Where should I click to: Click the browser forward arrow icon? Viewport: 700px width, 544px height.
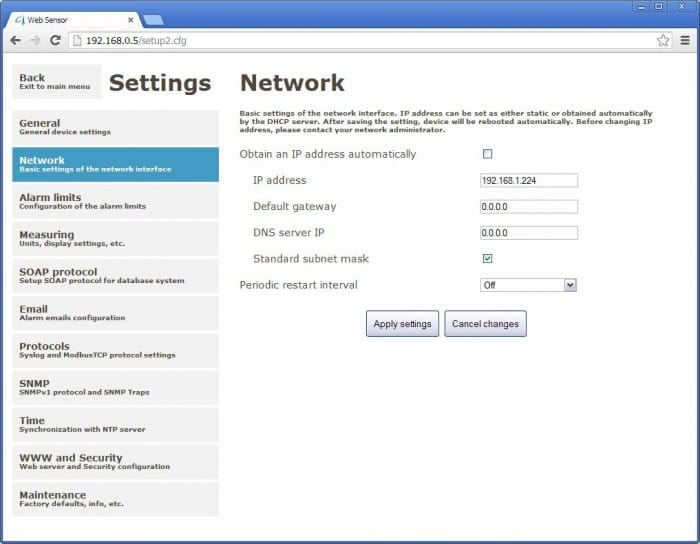[35, 40]
